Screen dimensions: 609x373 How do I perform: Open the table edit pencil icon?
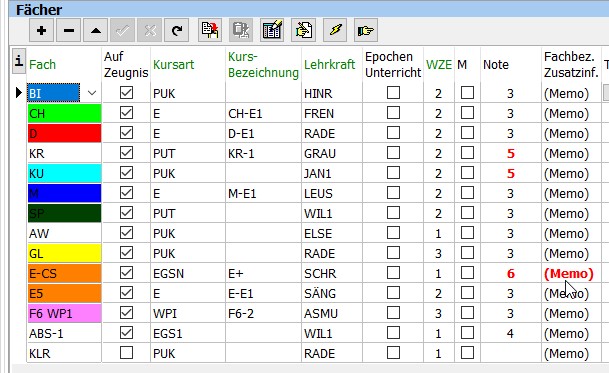(x=272, y=30)
